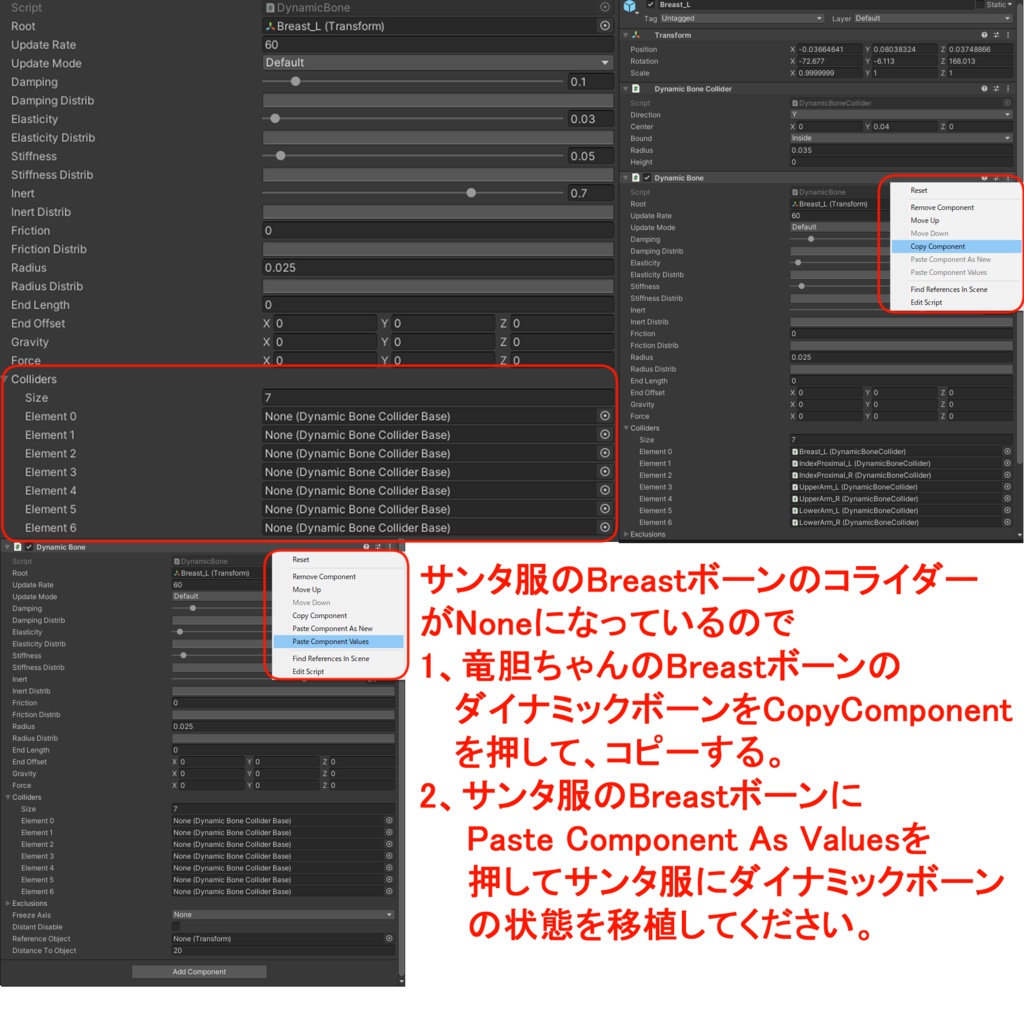Open three-dot menu on lower inspector's Dynamic Bone header

(x=390, y=547)
